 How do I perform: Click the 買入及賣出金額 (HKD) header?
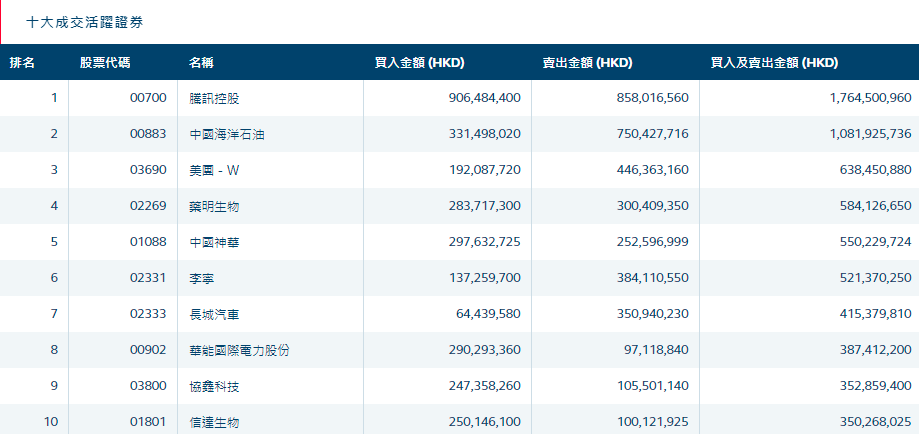tap(774, 63)
